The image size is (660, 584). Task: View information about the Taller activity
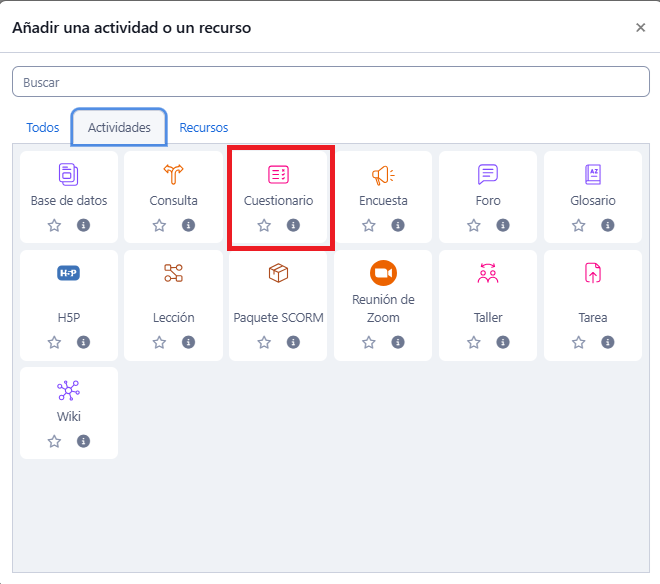click(x=503, y=342)
